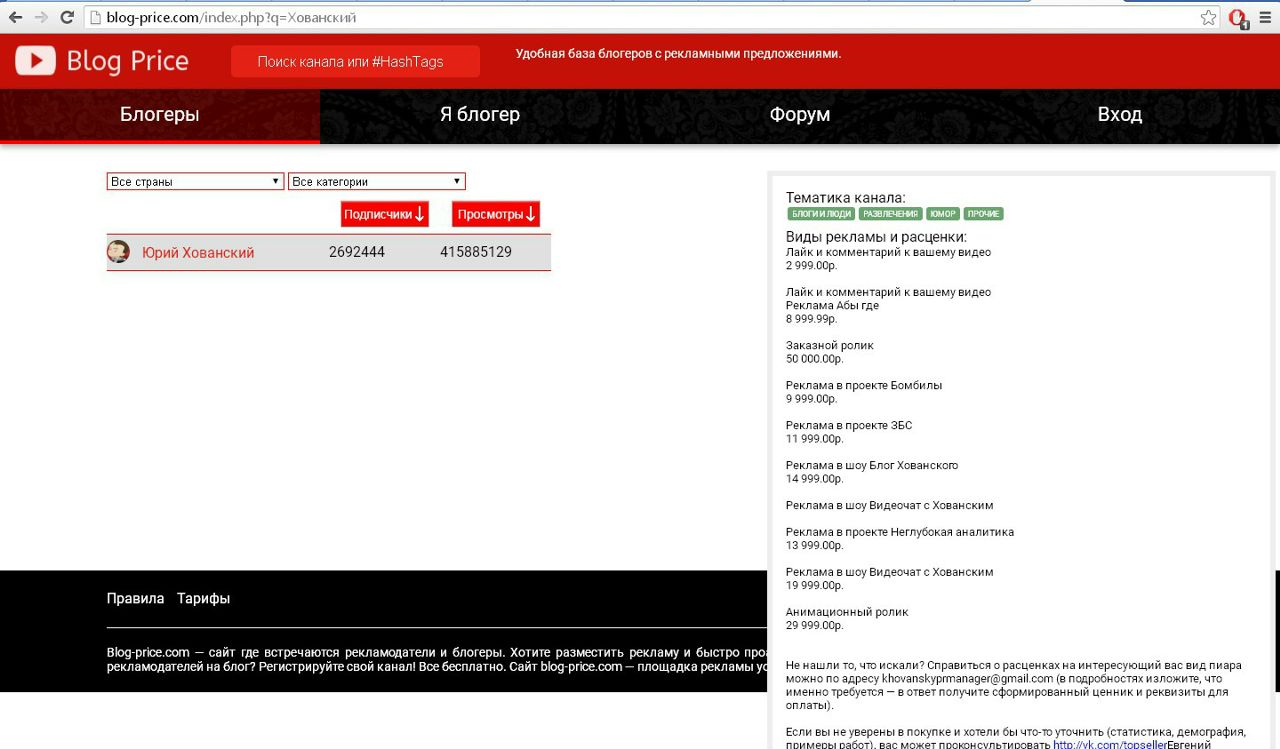Viewport: 1280px width, 749px height.
Task: Sort by Просмотры
Action: [x=496, y=214]
